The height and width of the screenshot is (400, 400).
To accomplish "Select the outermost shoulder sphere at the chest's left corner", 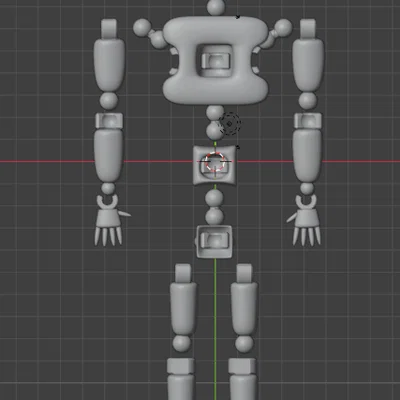I will pyautogui.click(x=142, y=28).
